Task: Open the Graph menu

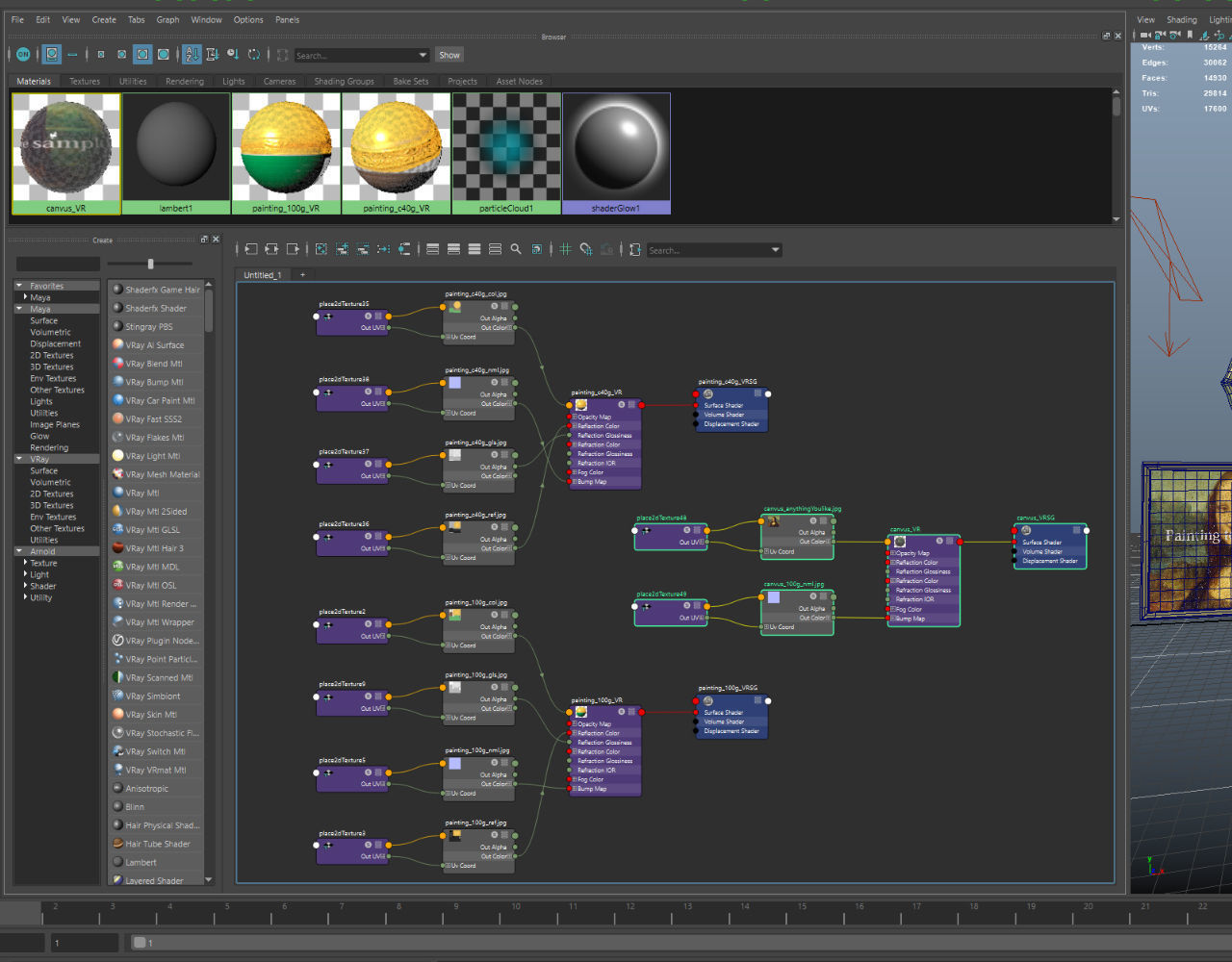Action: click(167, 19)
